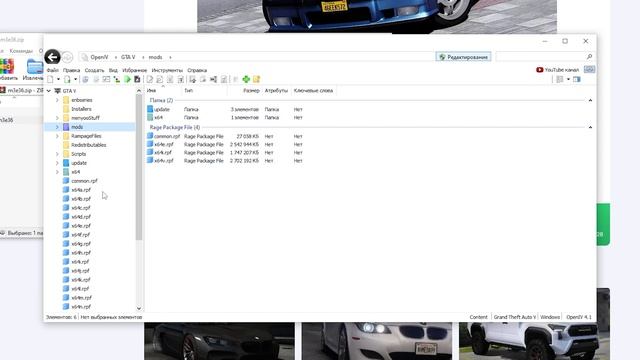Select Installers folder in the tree
This screenshot has height=360, width=640.
click(81, 109)
